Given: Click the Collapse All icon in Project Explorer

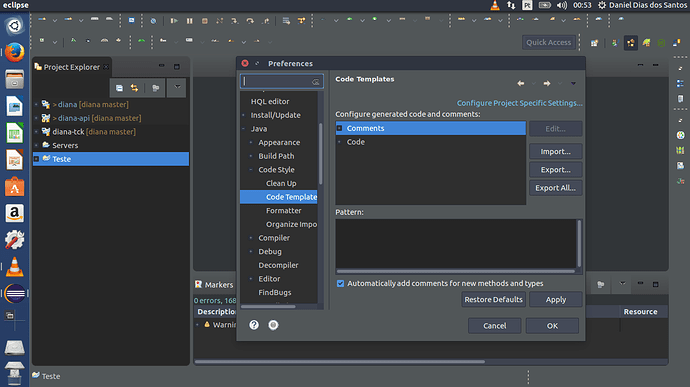Looking at the screenshot, I should pos(119,88).
